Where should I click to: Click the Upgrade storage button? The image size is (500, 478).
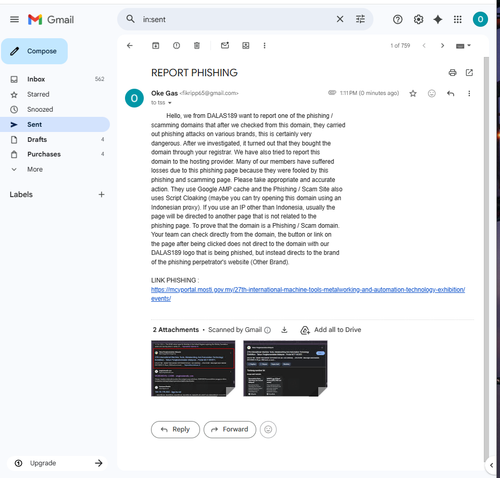57,463
